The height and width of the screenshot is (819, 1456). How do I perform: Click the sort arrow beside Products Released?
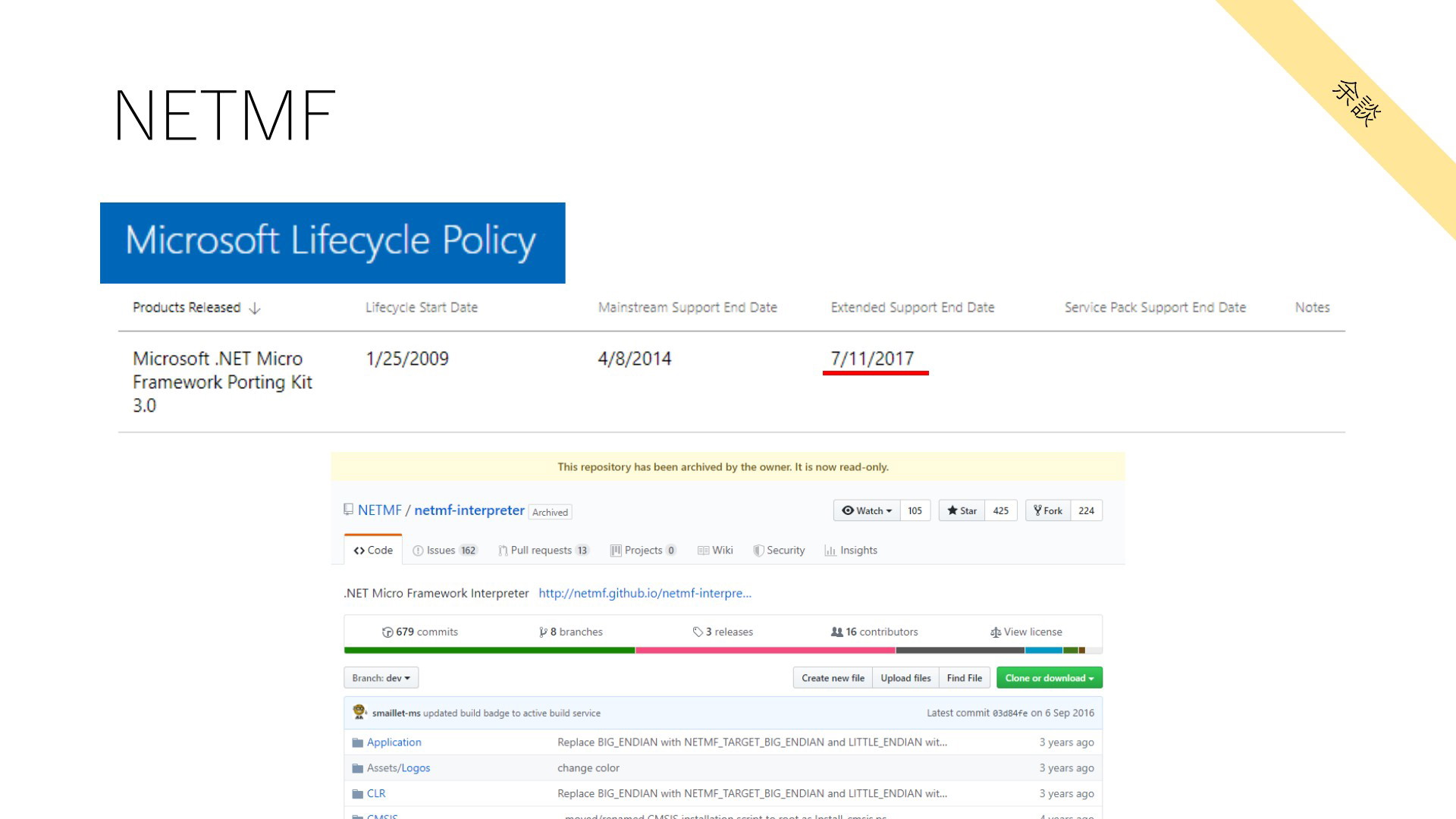point(255,308)
